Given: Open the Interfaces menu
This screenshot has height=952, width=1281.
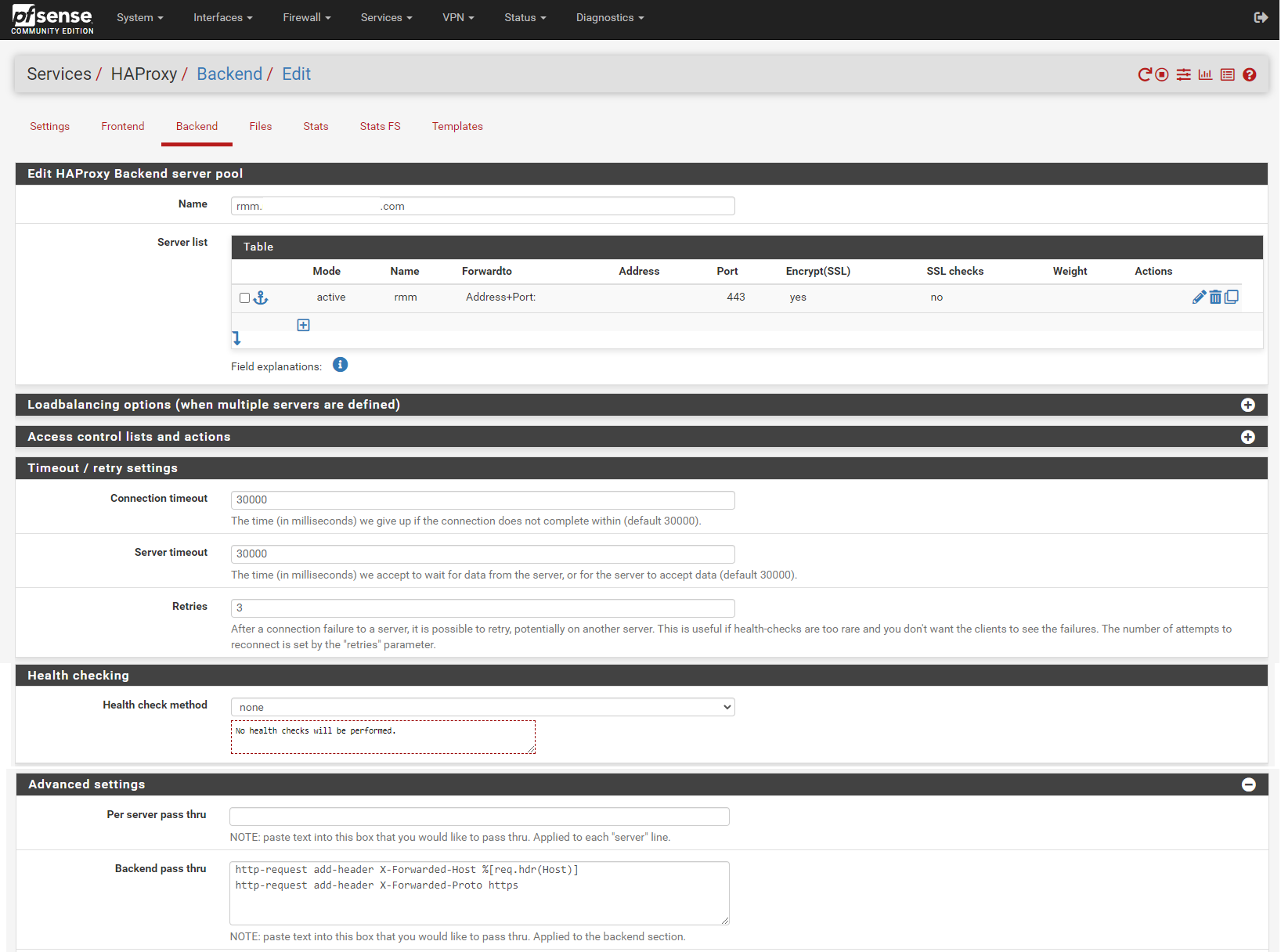Looking at the screenshot, I should point(223,17).
